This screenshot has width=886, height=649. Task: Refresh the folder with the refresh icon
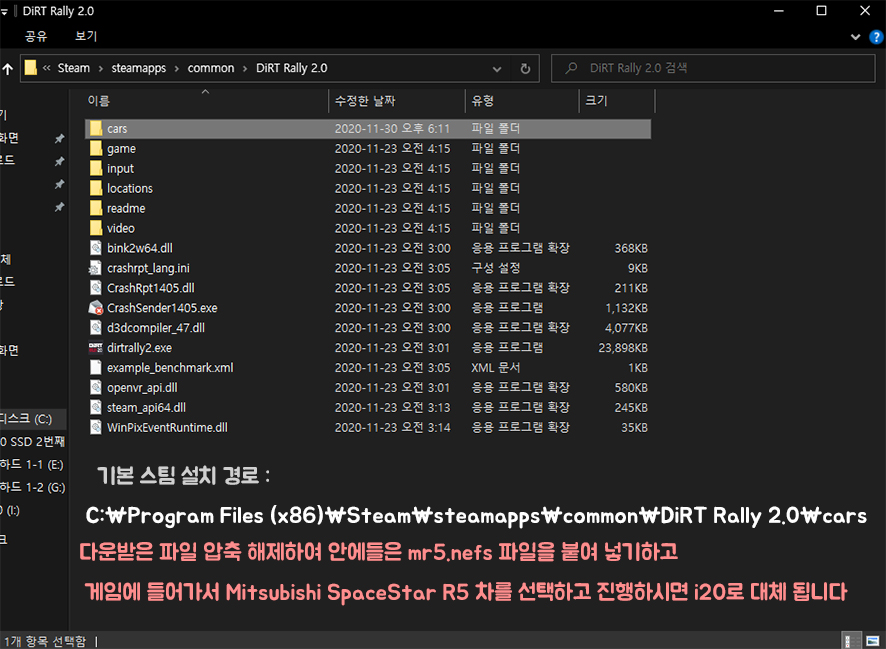coord(525,69)
